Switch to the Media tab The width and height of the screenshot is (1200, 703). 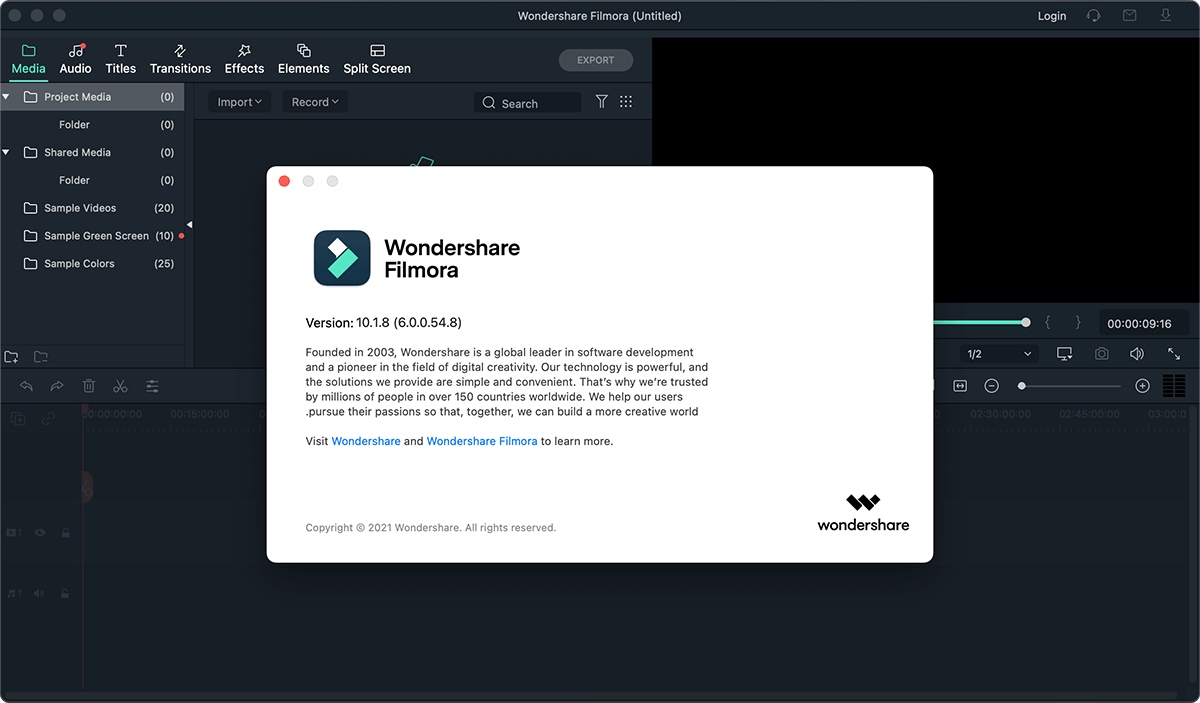click(x=28, y=60)
